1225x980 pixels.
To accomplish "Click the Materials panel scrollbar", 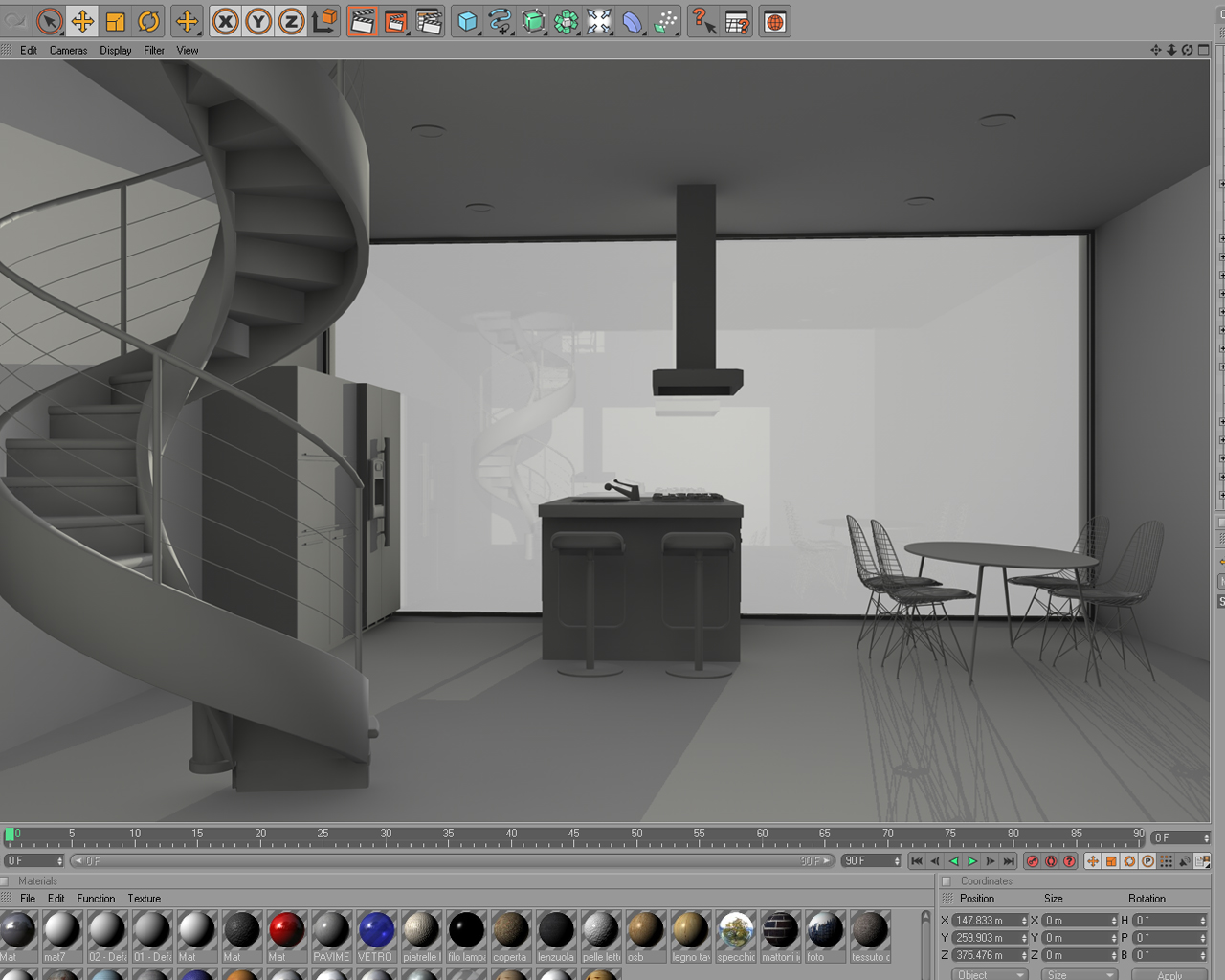I will tap(925, 945).
